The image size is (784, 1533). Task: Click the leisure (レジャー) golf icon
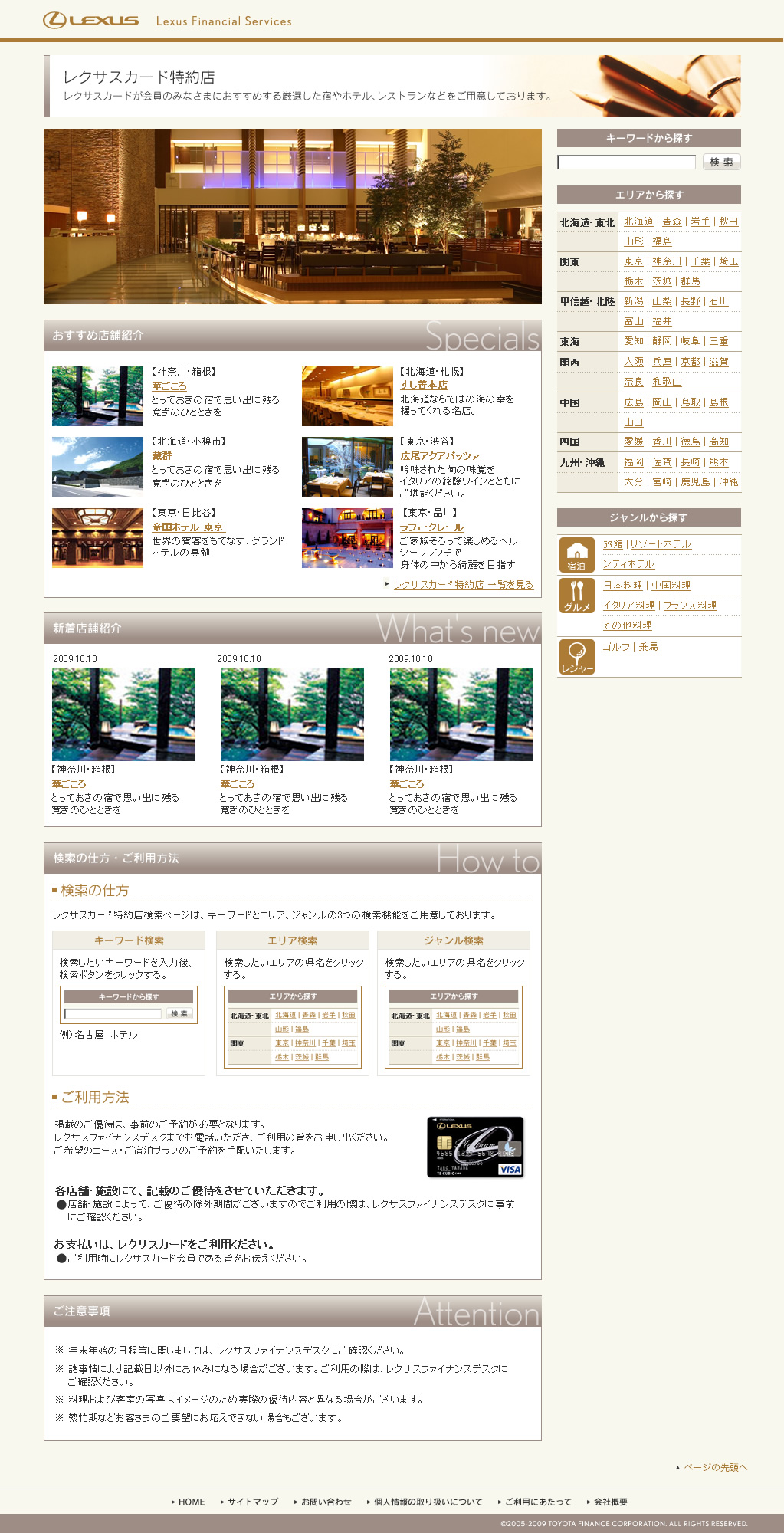click(576, 657)
